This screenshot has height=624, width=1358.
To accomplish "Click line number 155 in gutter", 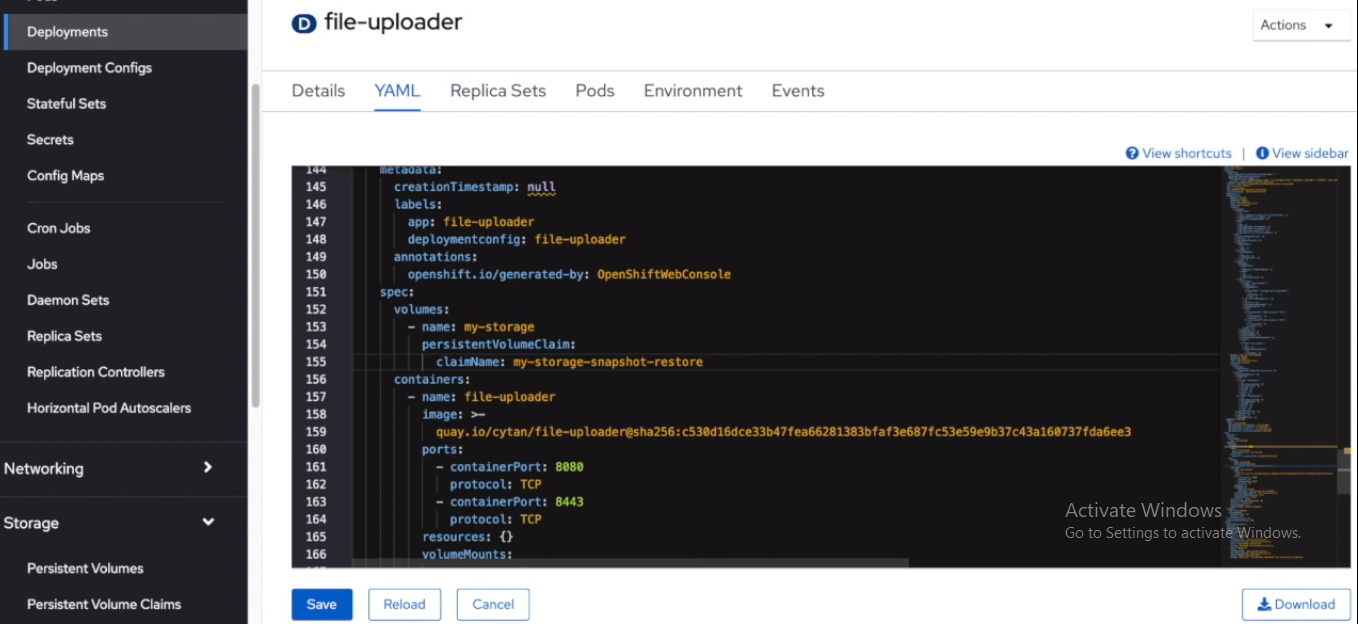I will 315,362.
